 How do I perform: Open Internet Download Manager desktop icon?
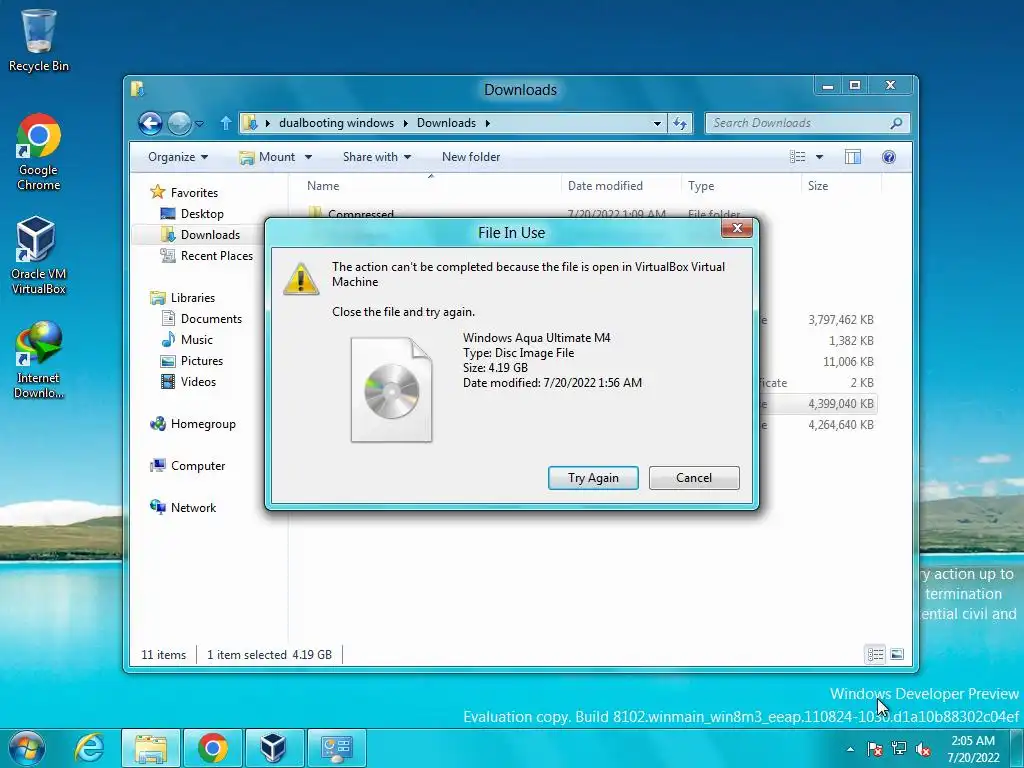(38, 360)
